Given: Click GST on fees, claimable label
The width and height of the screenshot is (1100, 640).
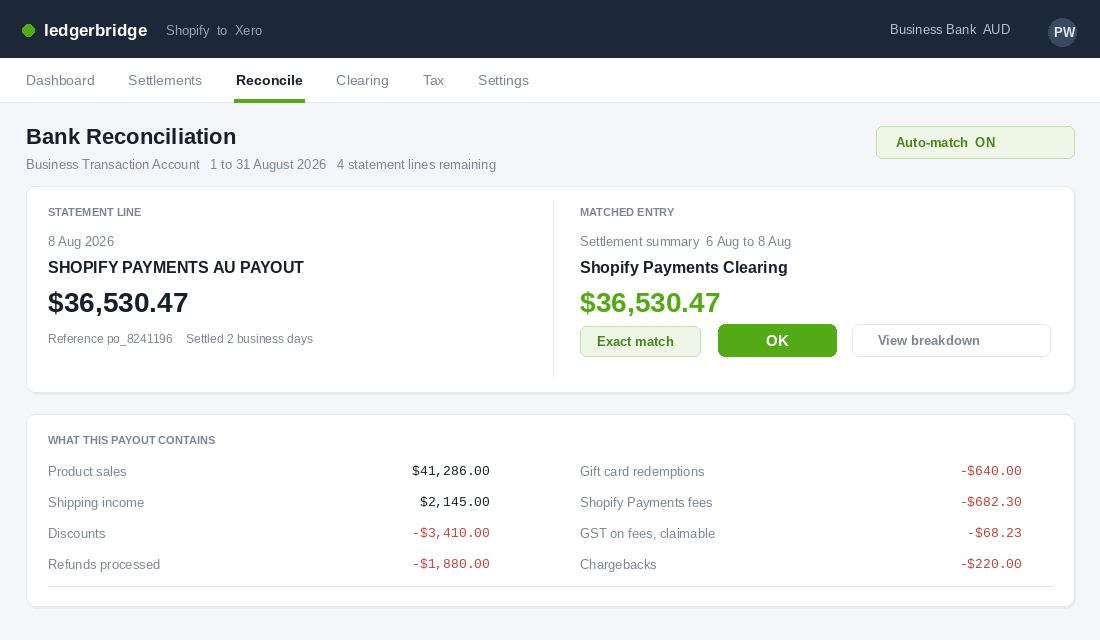Looking at the screenshot, I should click(648, 533).
